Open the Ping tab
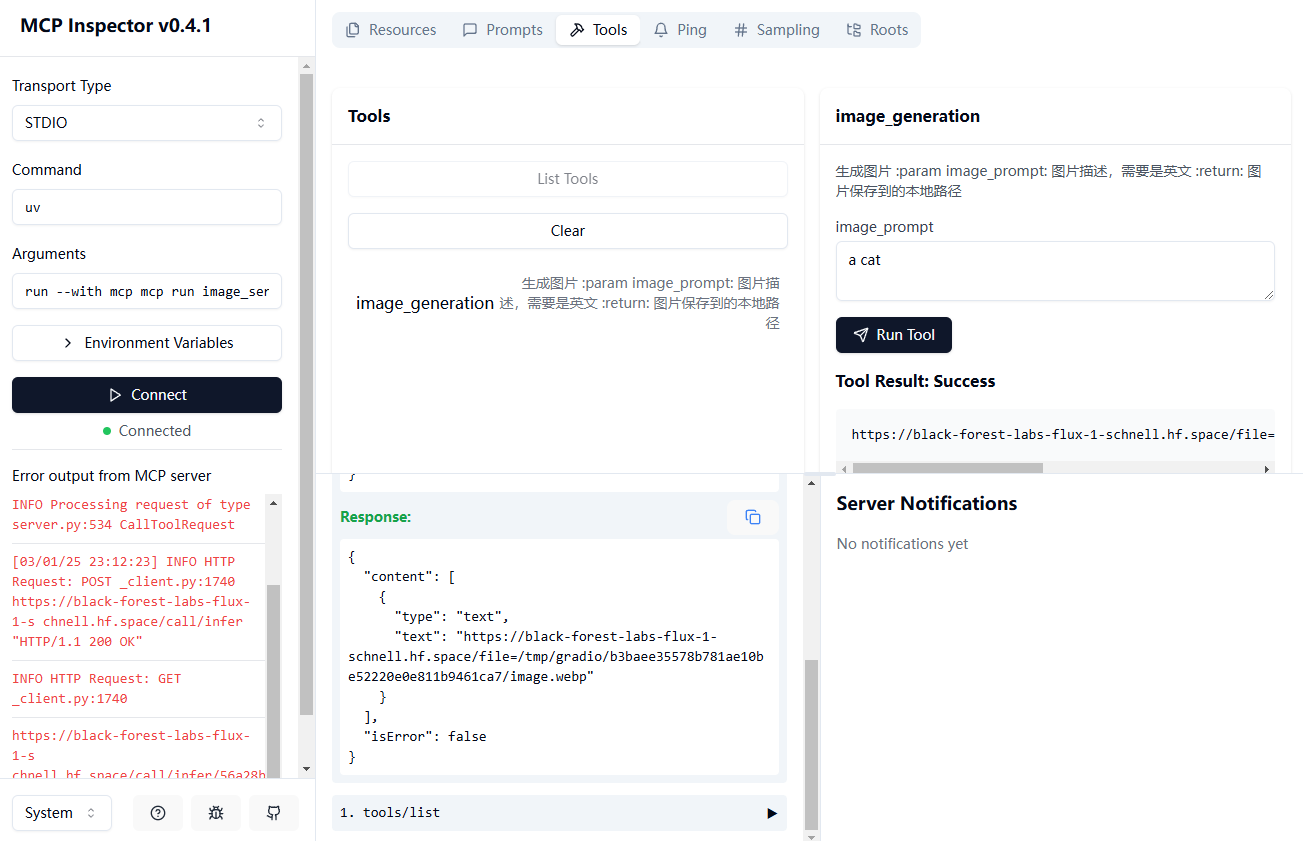 680,30
